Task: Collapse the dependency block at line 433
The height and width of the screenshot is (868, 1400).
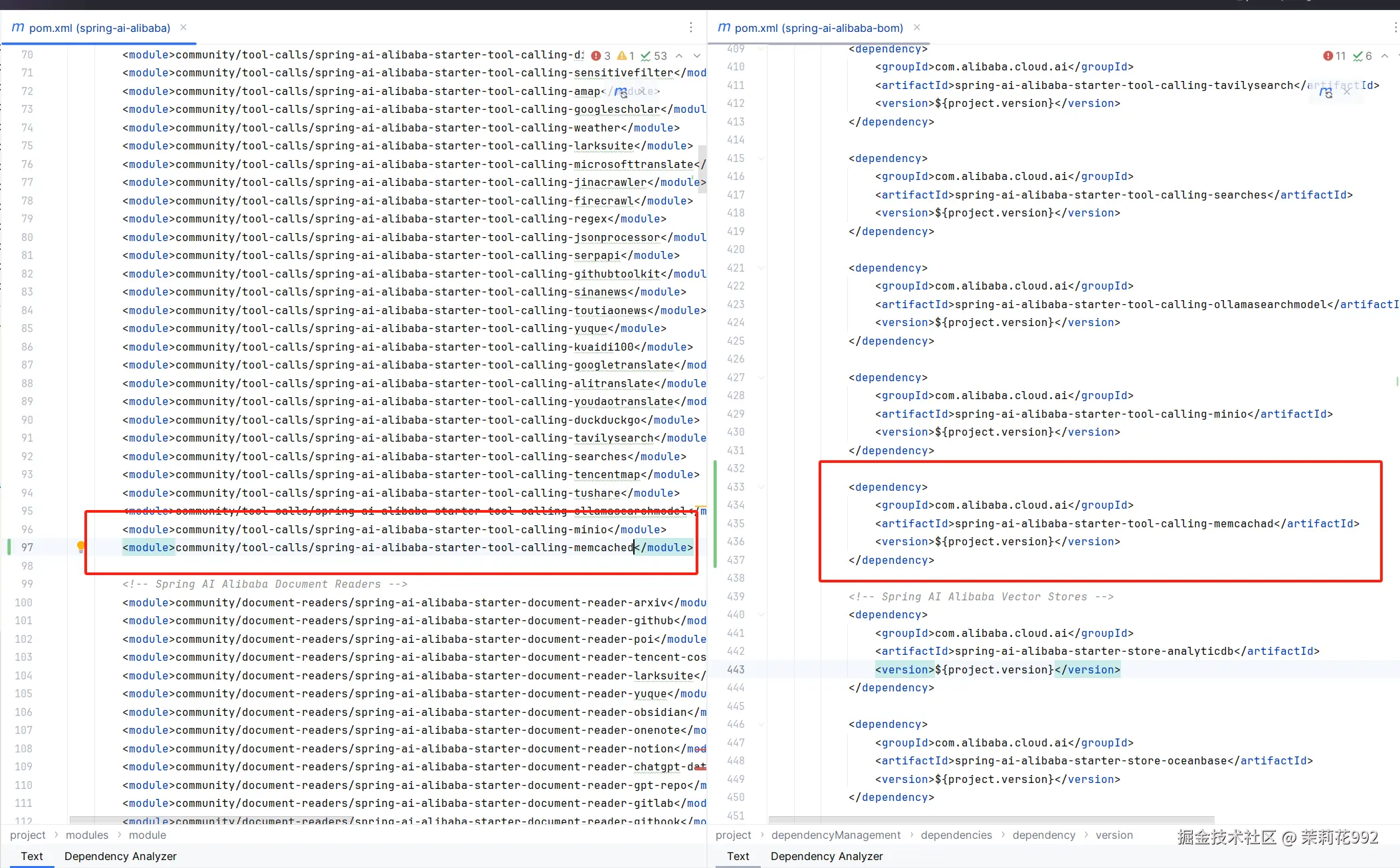Action: tap(761, 487)
